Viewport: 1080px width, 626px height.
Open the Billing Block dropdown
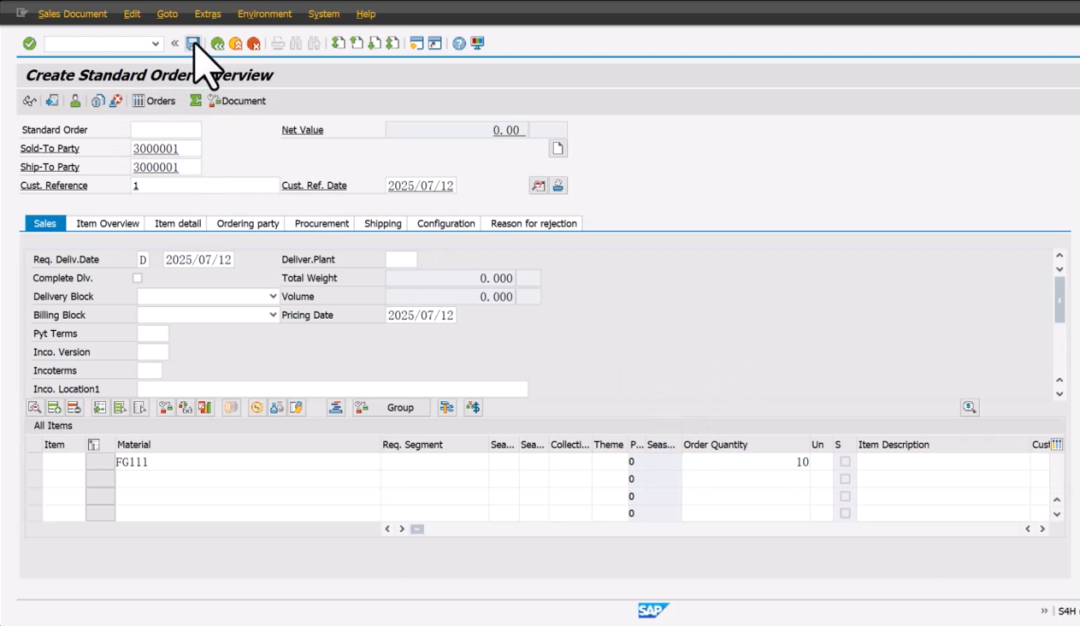(273, 315)
